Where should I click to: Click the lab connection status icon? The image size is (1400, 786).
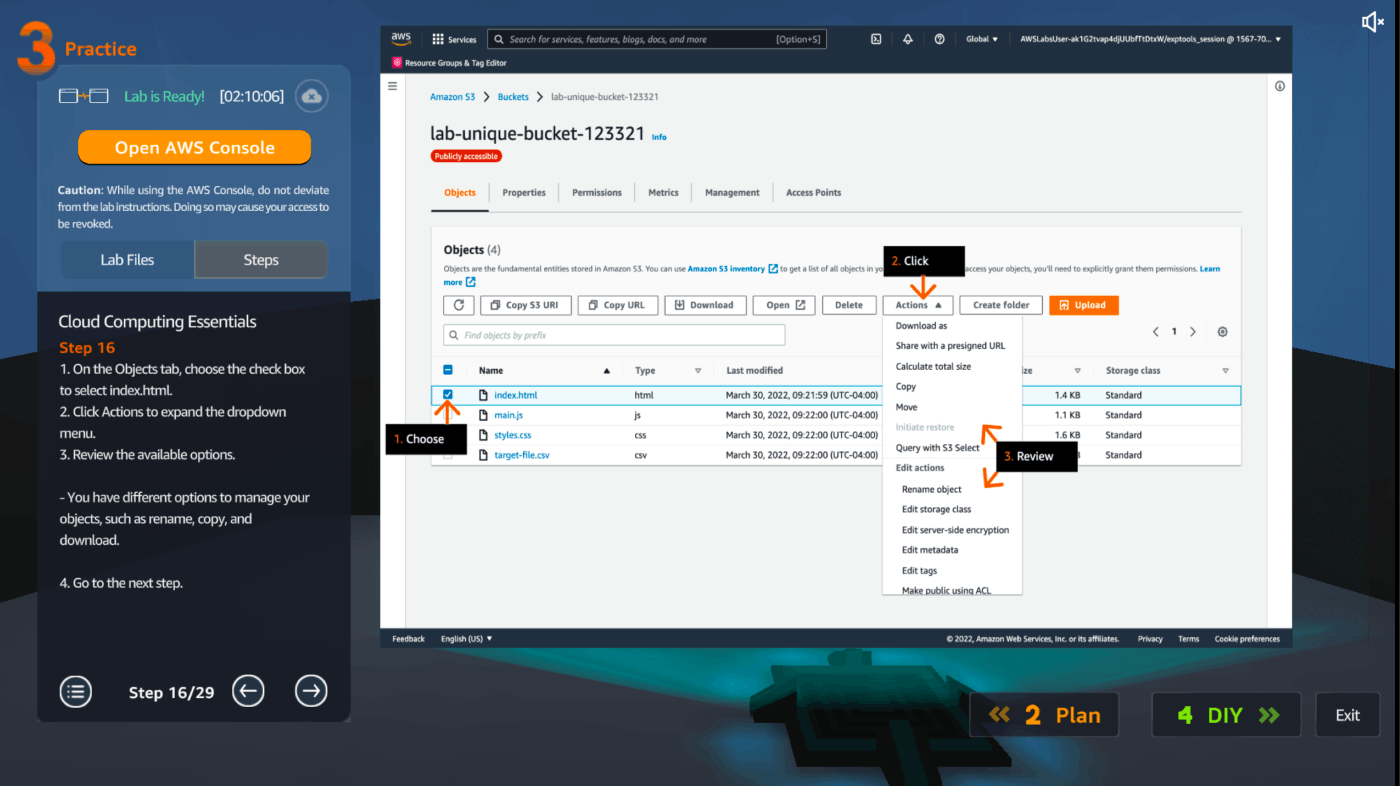(x=84, y=96)
